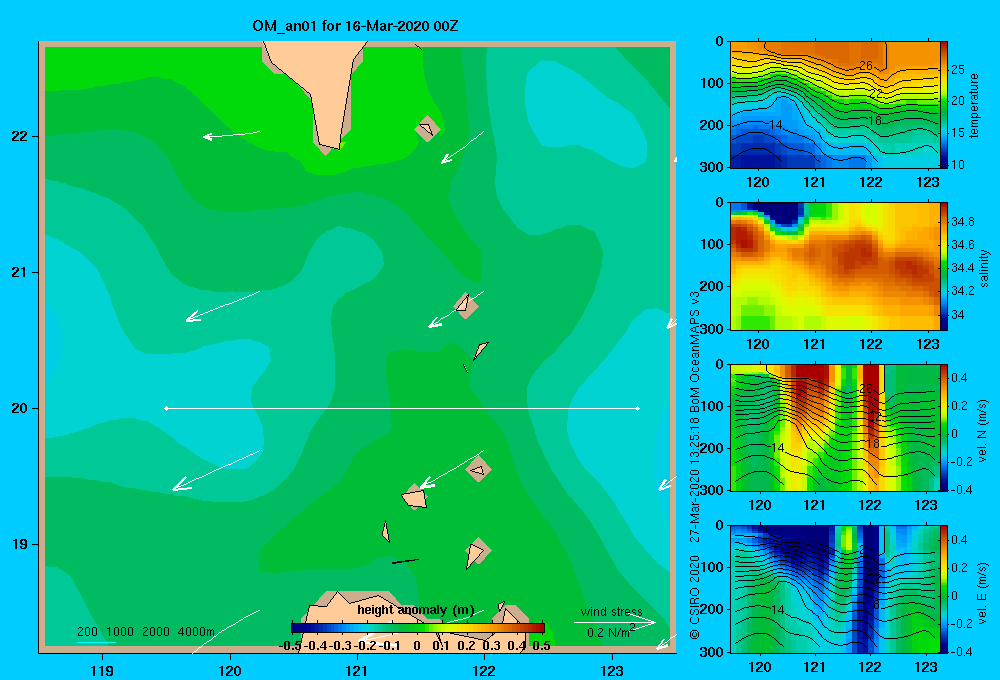The height and width of the screenshot is (680, 1000).
Task: Click latitude label 22 on the main map
Action: click(20, 136)
